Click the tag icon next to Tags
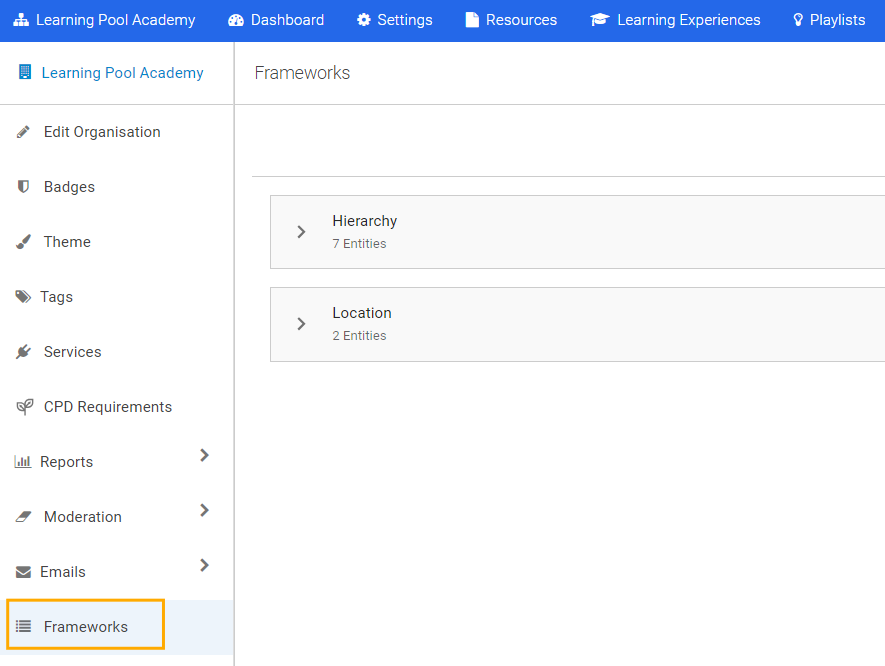The image size is (885, 666). tap(22, 296)
